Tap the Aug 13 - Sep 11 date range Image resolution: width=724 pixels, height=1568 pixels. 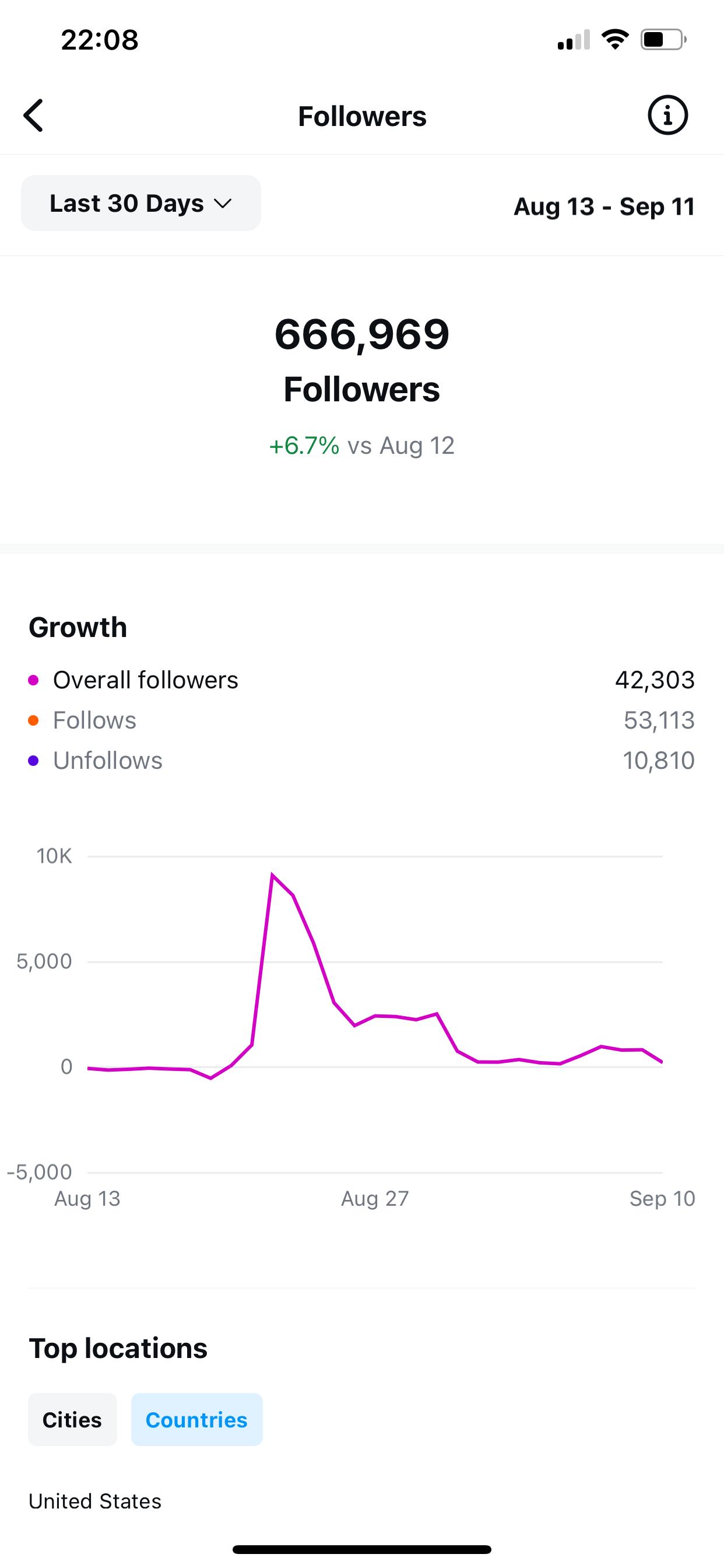[604, 207]
